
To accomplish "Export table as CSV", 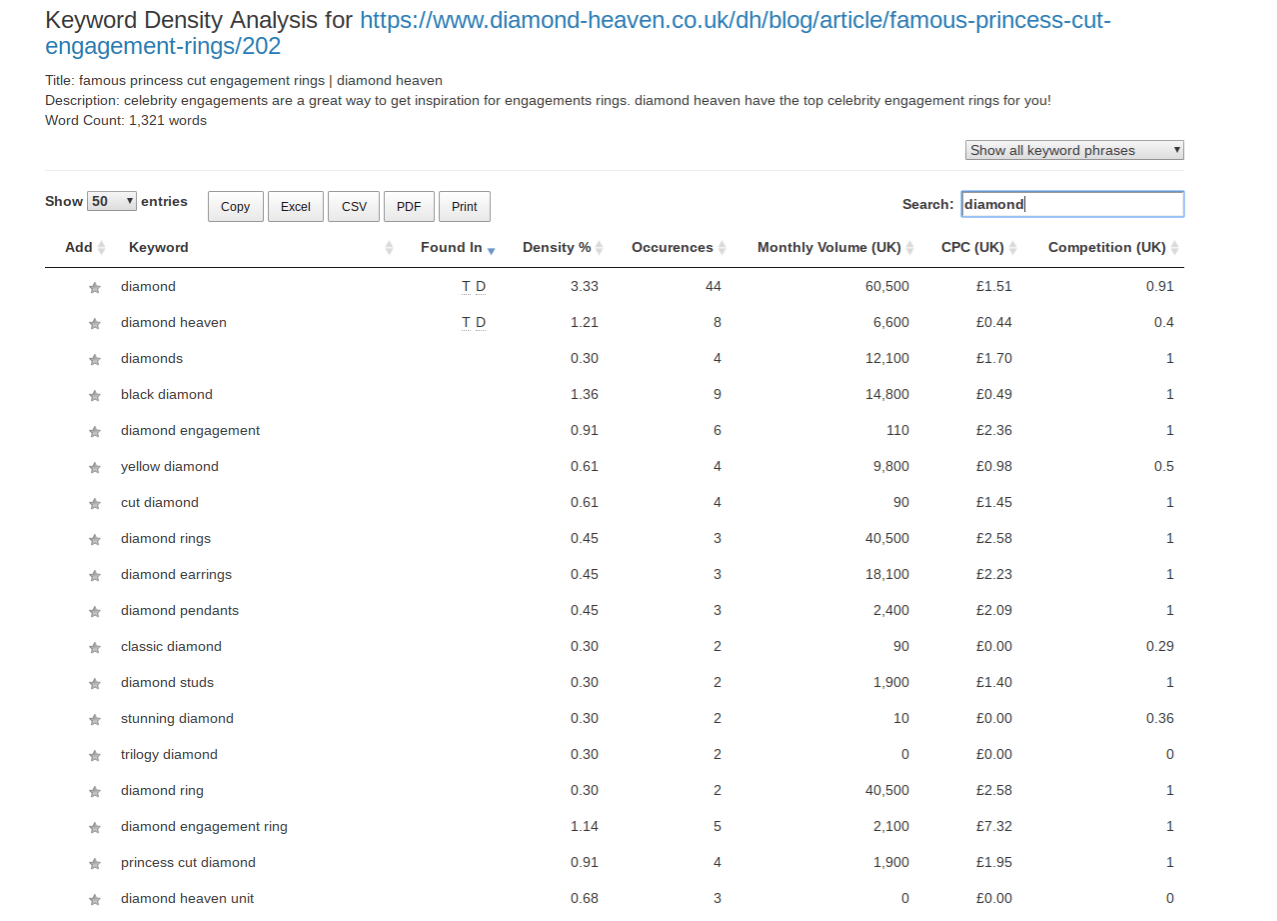I will point(354,206).
